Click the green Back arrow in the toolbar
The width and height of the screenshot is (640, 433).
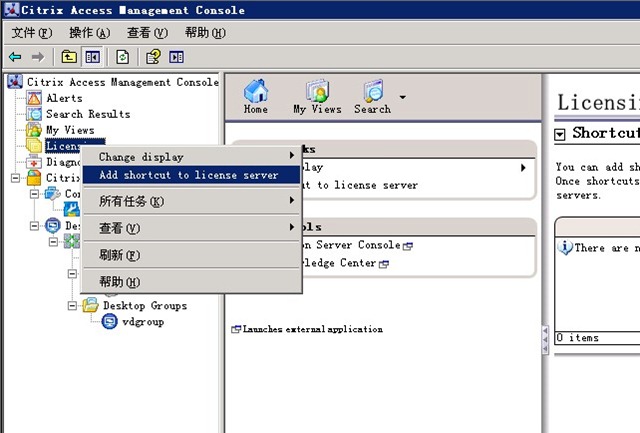[15, 57]
